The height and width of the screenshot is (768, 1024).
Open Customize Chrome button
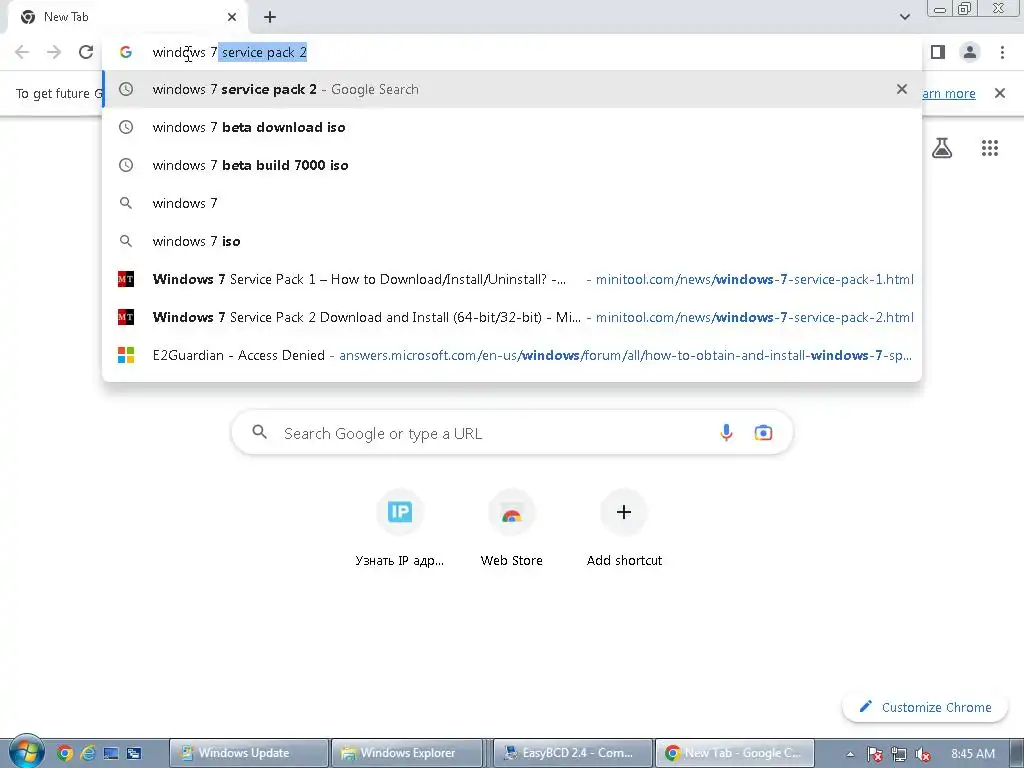click(x=925, y=707)
